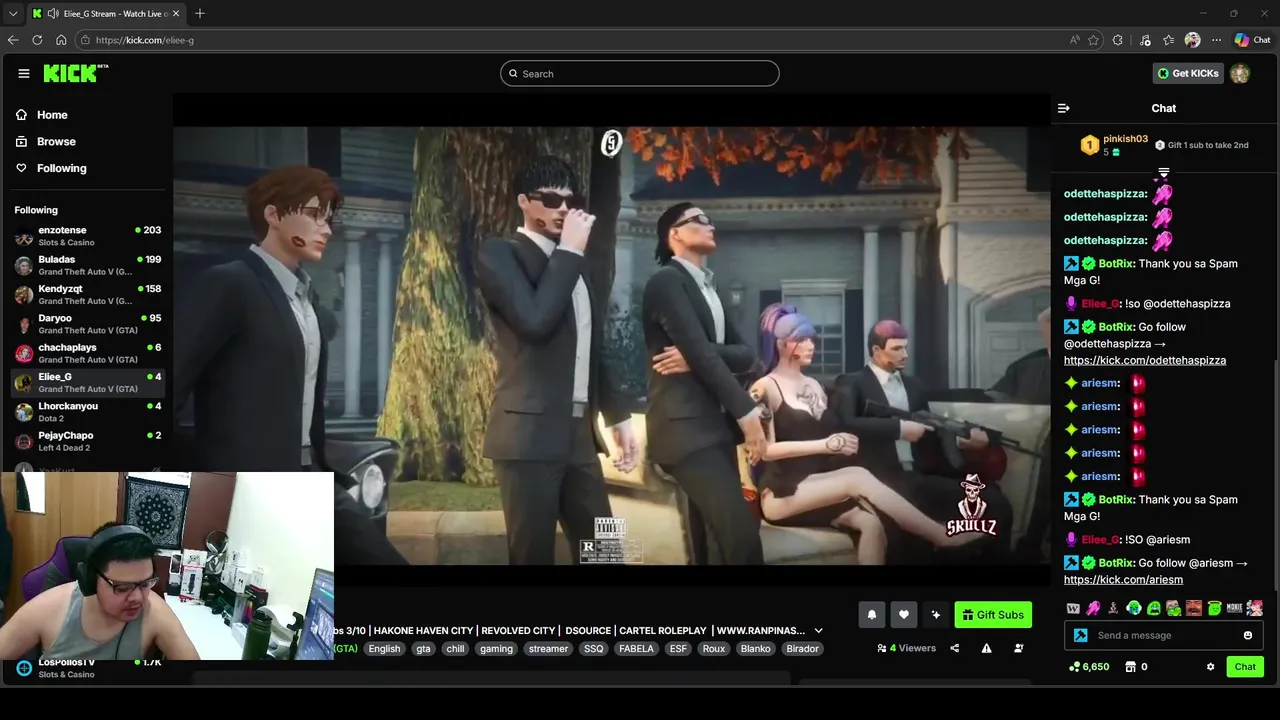
Task: Click the FABELA tag
Action: 636,649
